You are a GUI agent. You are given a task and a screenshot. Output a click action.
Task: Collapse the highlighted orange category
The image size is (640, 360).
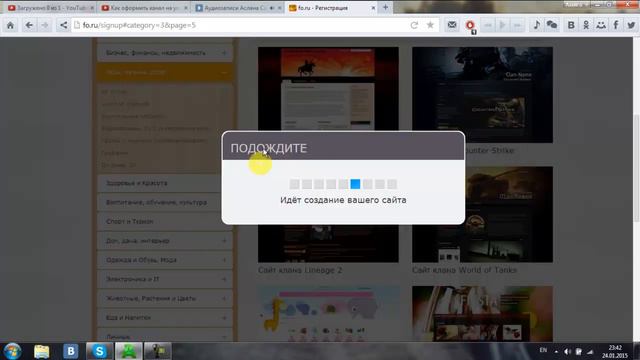[224, 72]
